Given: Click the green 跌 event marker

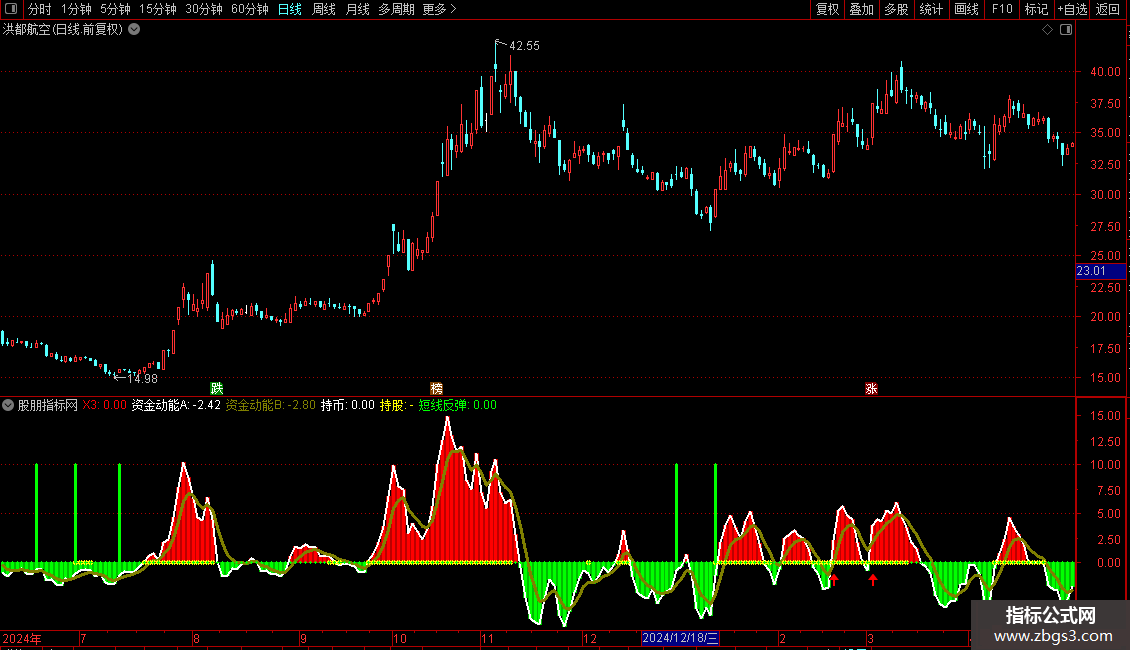Looking at the screenshot, I should (x=217, y=388).
